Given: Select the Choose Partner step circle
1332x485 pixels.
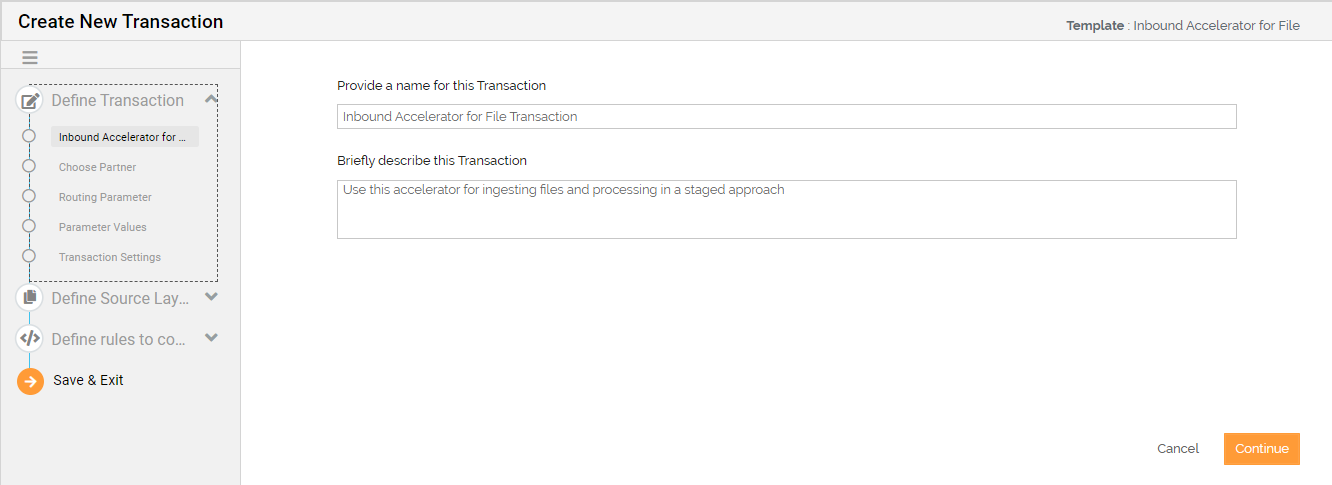Looking at the screenshot, I should click(x=29, y=166).
